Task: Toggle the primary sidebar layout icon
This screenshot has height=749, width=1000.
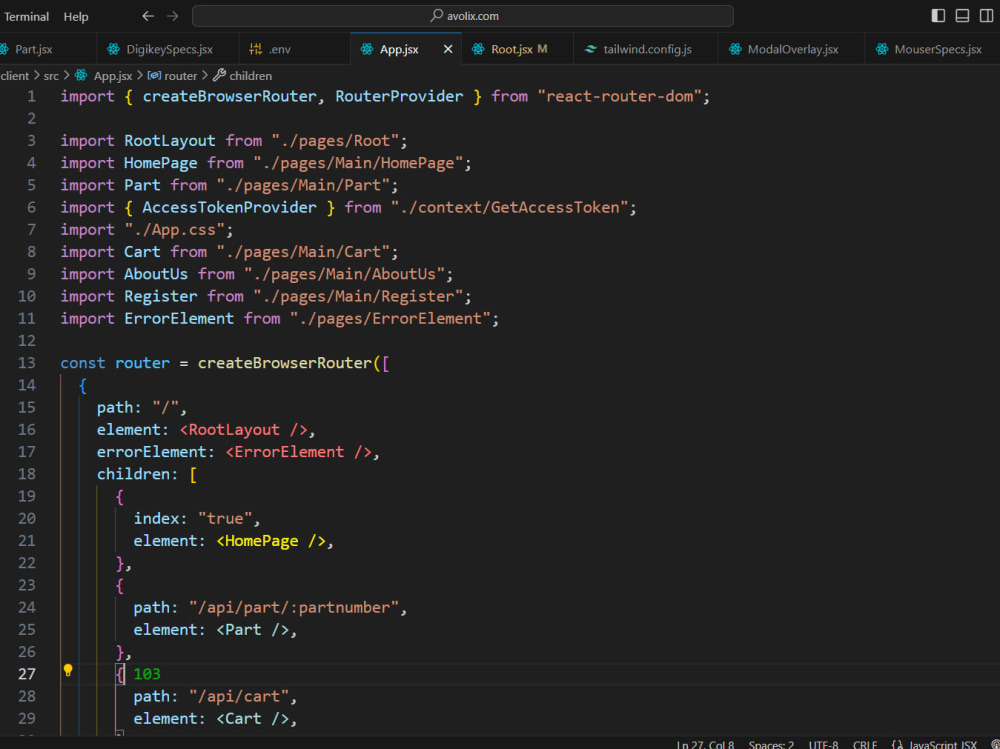Action: (938, 16)
